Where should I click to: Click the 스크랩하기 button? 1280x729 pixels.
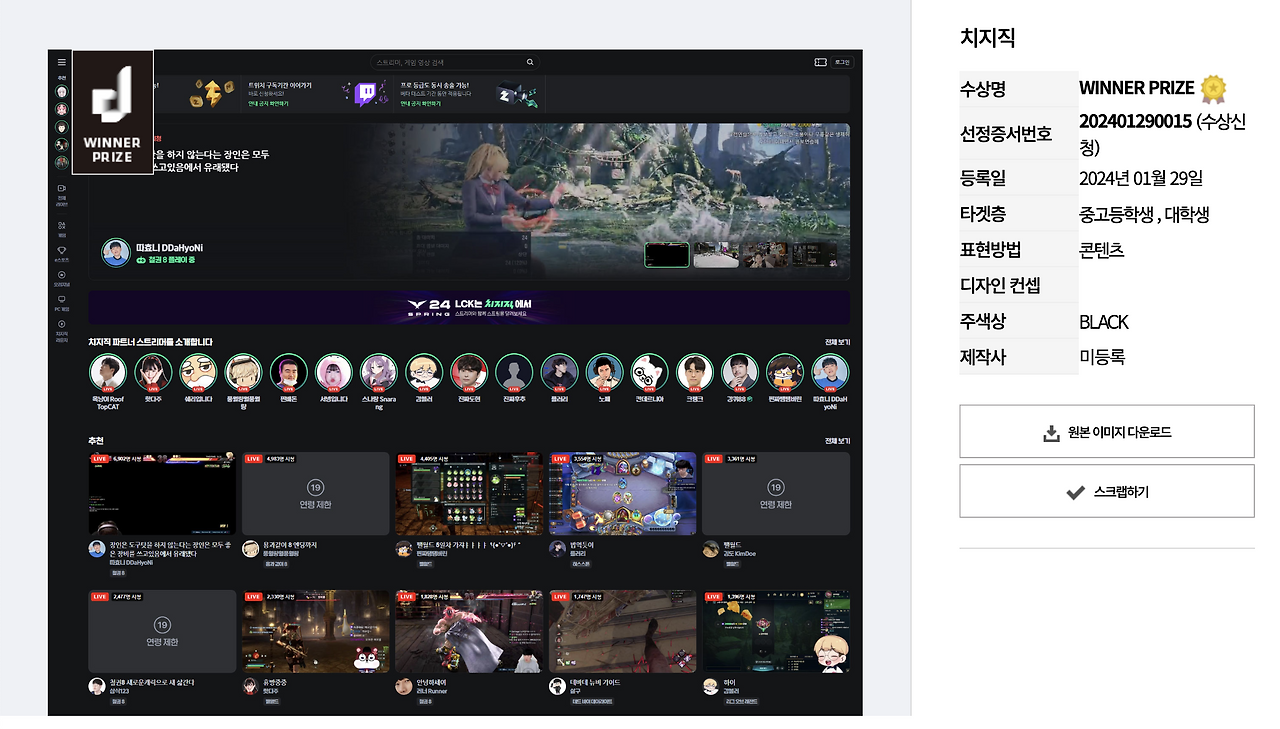(x=1107, y=491)
